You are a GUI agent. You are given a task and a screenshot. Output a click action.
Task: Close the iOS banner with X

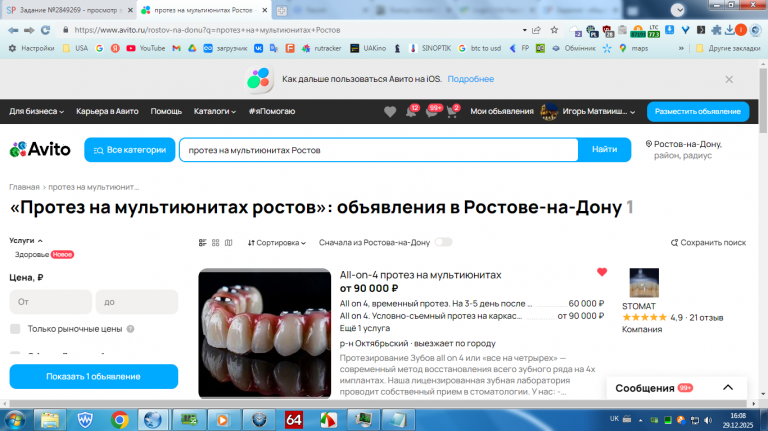[729, 79]
